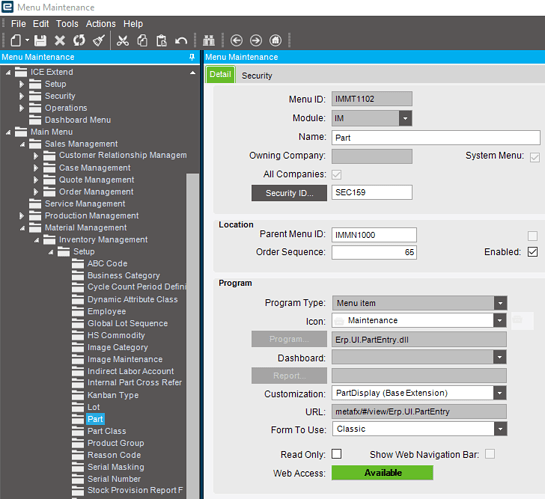Image resolution: width=545 pixels, height=499 pixels.
Task: Click the Security ID... button
Action: click(x=289, y=193)
